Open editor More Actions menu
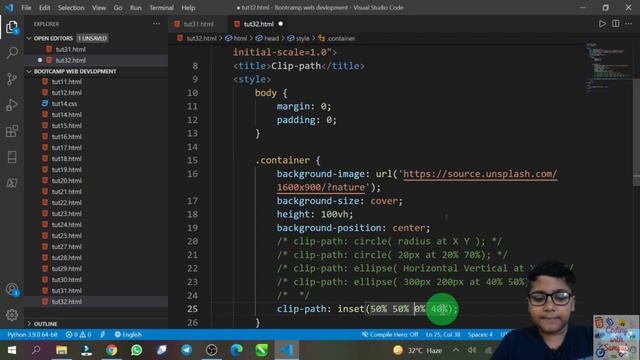The image size is (640, 360). (629, 24)
